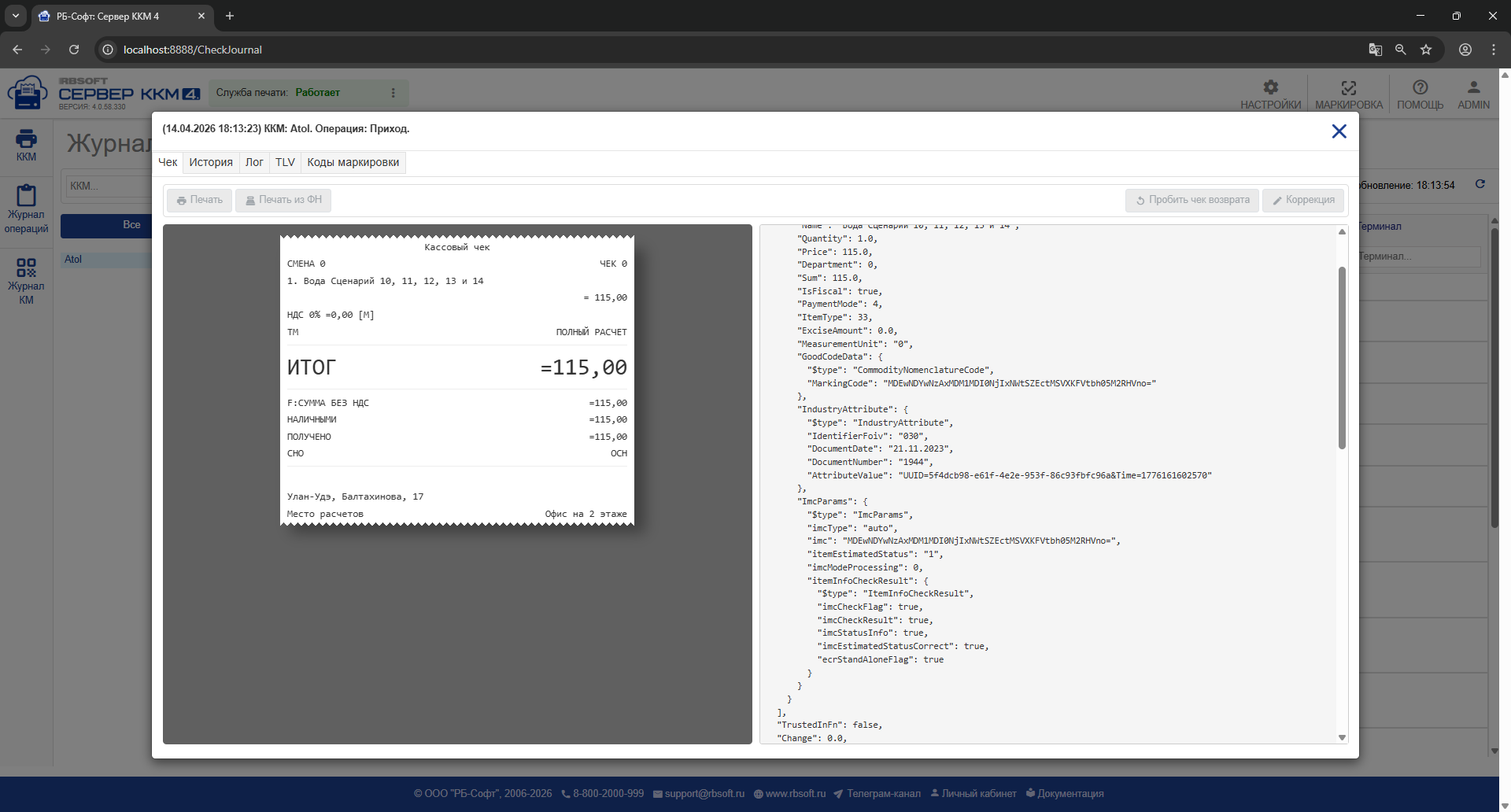Open print service three-dot menu
This screenshot has width=1511, height=812.
(x=393, y=93)
